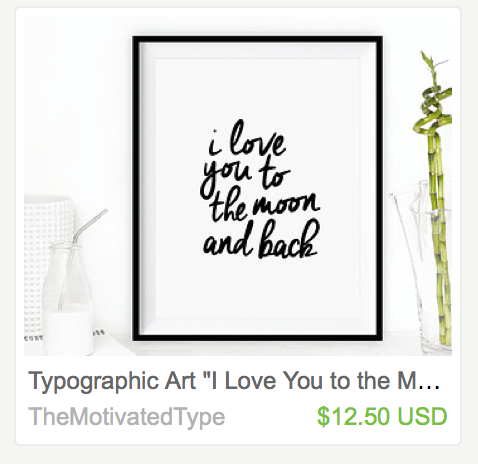Screen dimensions: 478x464
Task: Open the framed print product thumbnail
Action: (x=238, y=186)
